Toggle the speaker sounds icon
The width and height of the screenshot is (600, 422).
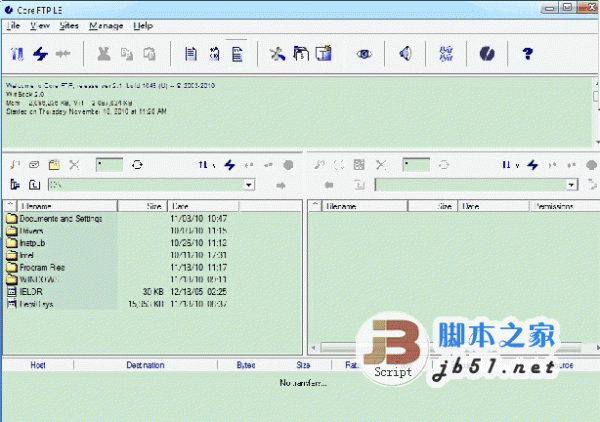(406, 54)
